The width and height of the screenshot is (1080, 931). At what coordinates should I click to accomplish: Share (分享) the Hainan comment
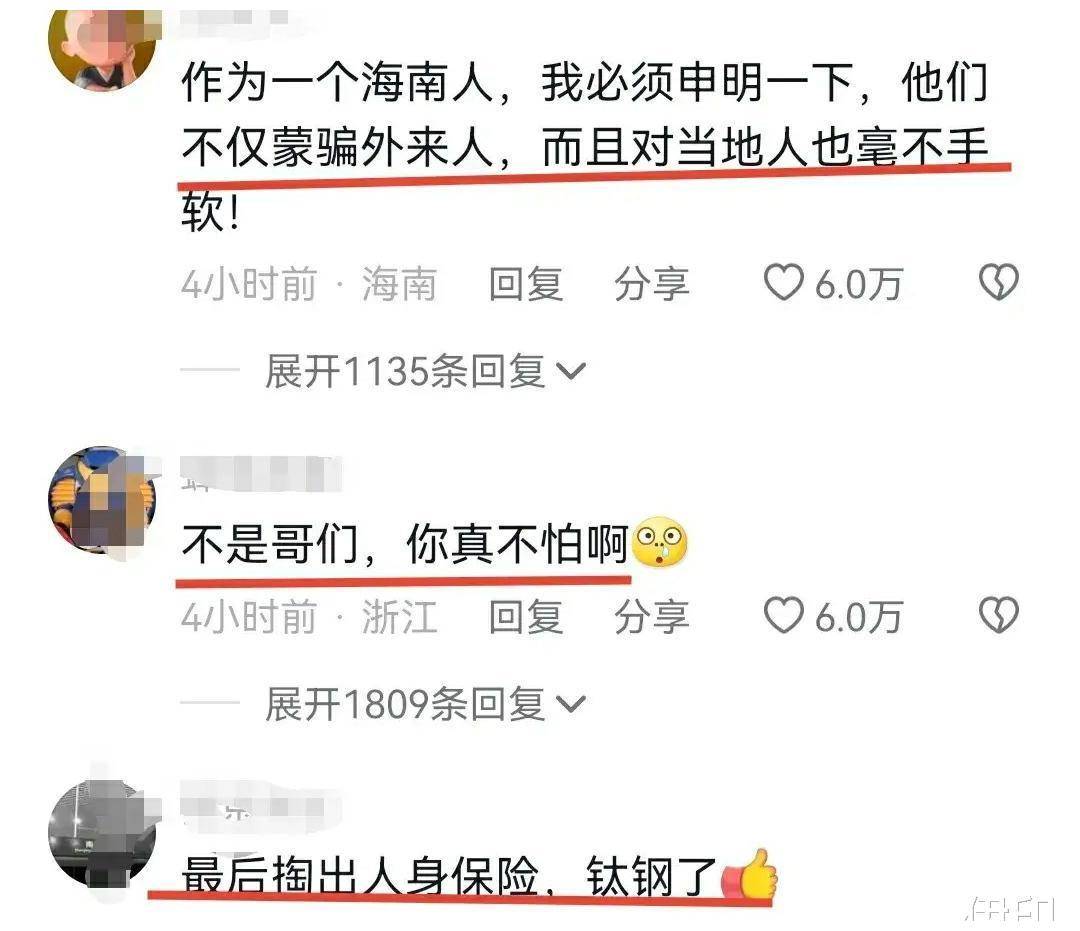click(x=652, y=284)
